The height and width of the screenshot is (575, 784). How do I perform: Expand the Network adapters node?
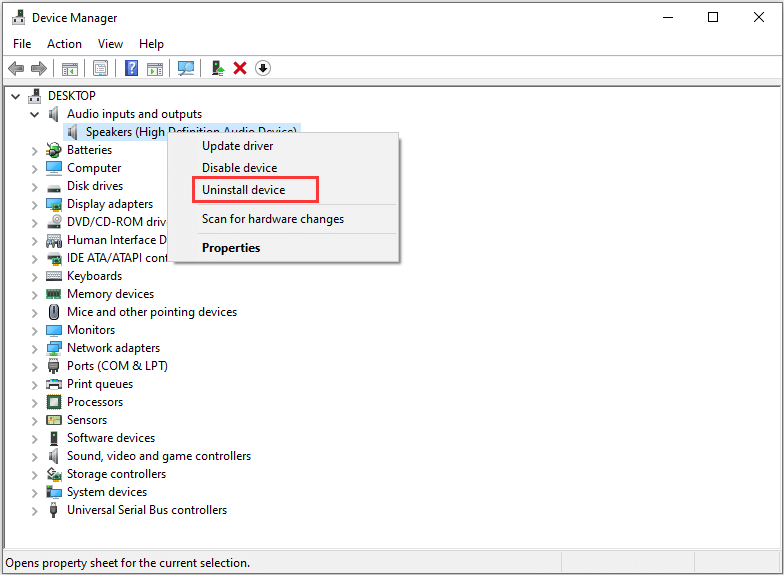35,348
